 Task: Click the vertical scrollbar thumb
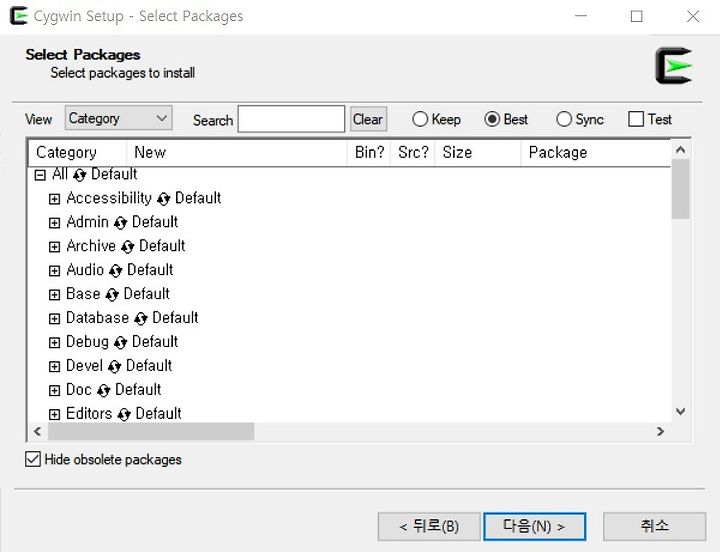681,189
